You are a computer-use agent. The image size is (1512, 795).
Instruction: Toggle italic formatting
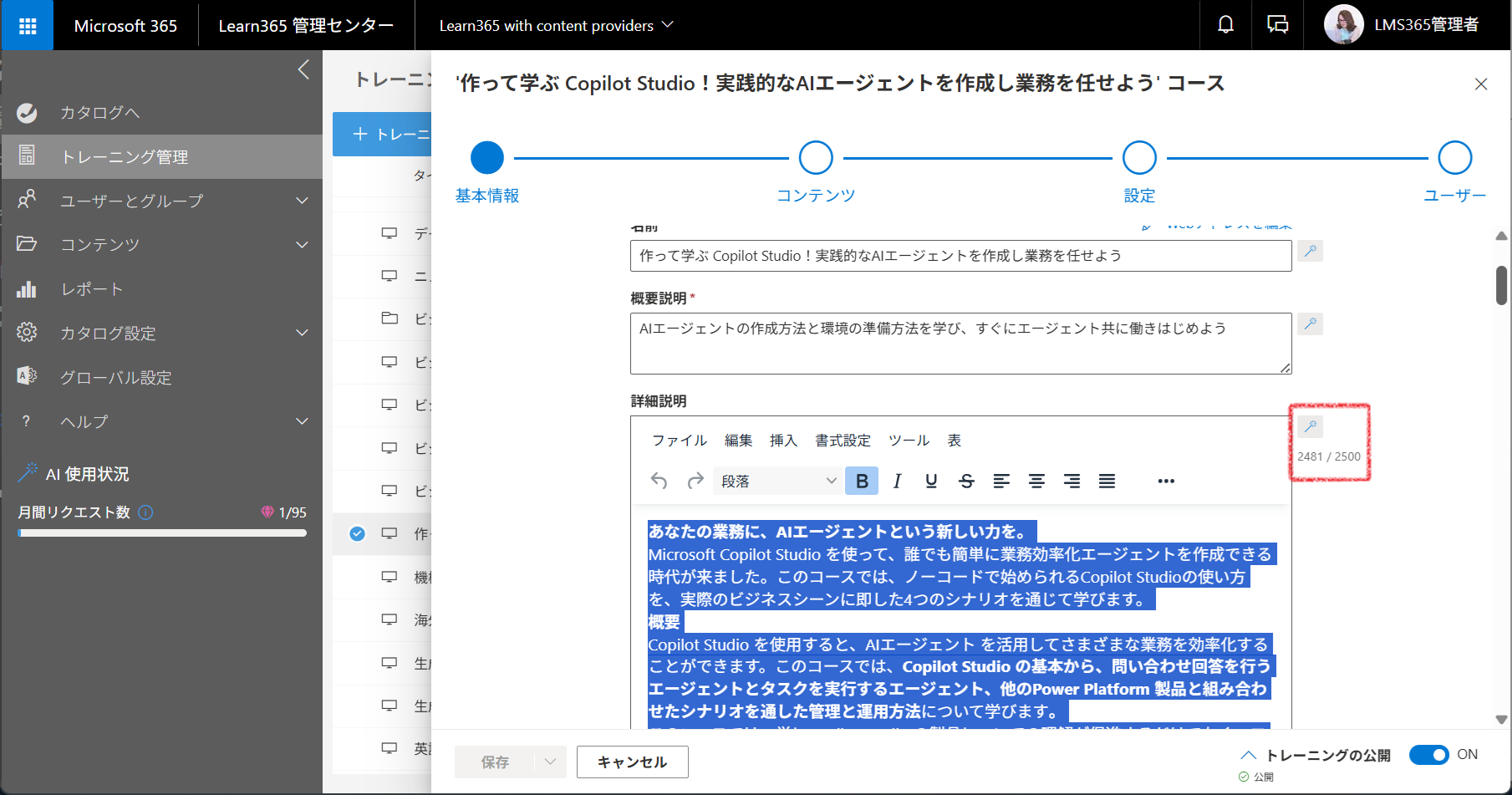click(x=897, y=481)
